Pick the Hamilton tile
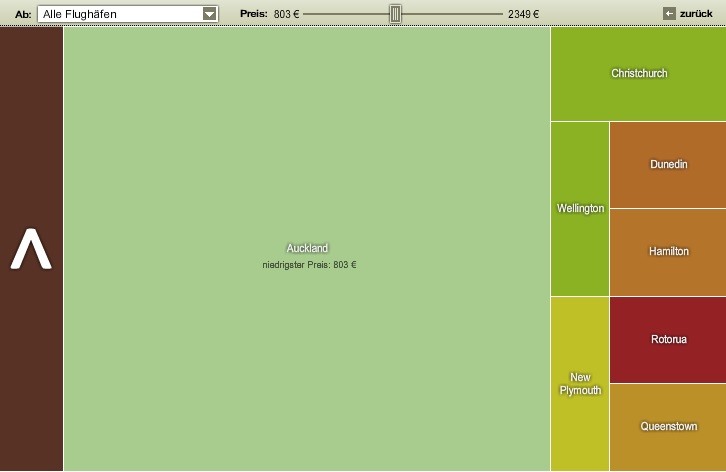Viewport: 726px width, 472px height. point(668,251)
